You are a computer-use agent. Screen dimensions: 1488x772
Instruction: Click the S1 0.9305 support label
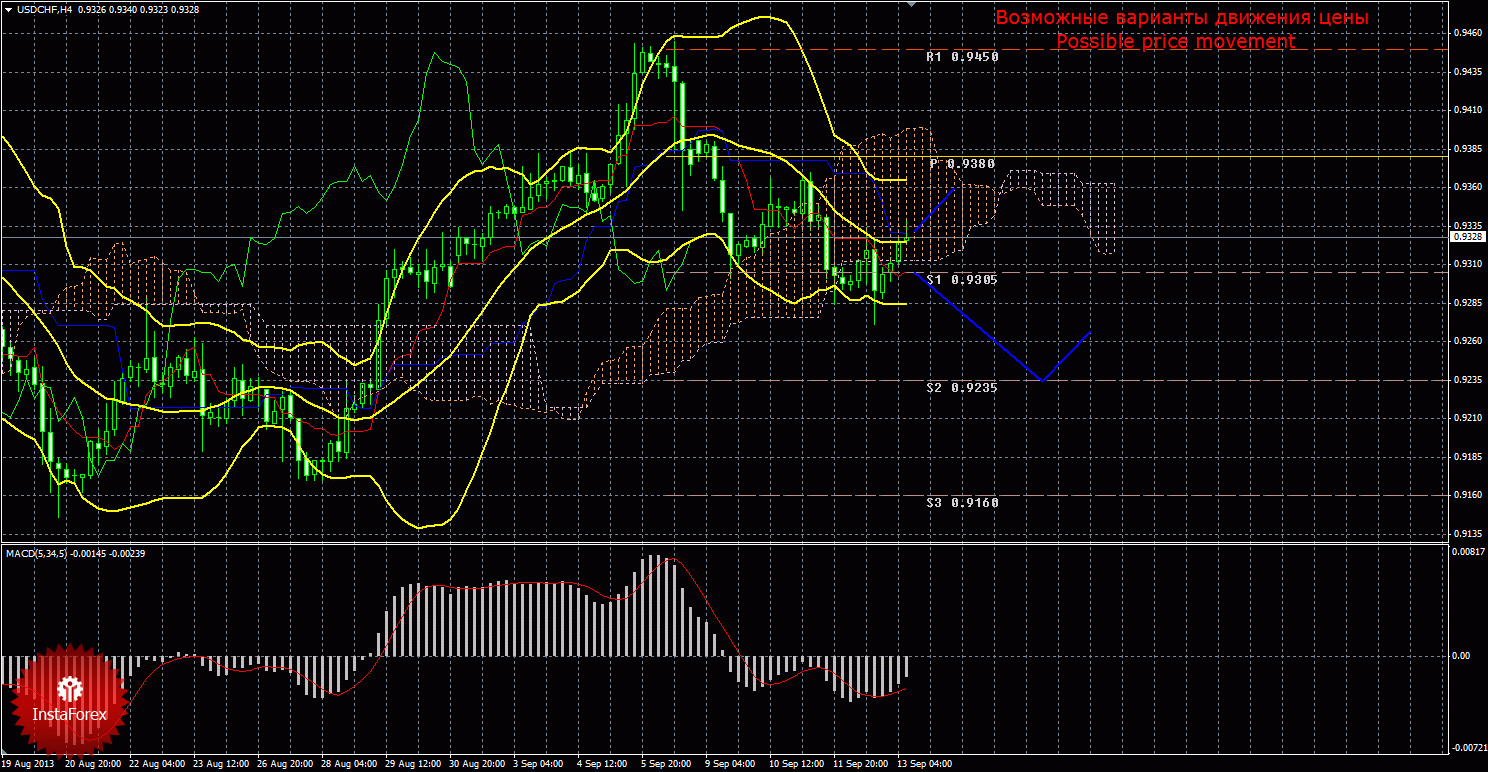coord(962,280)
